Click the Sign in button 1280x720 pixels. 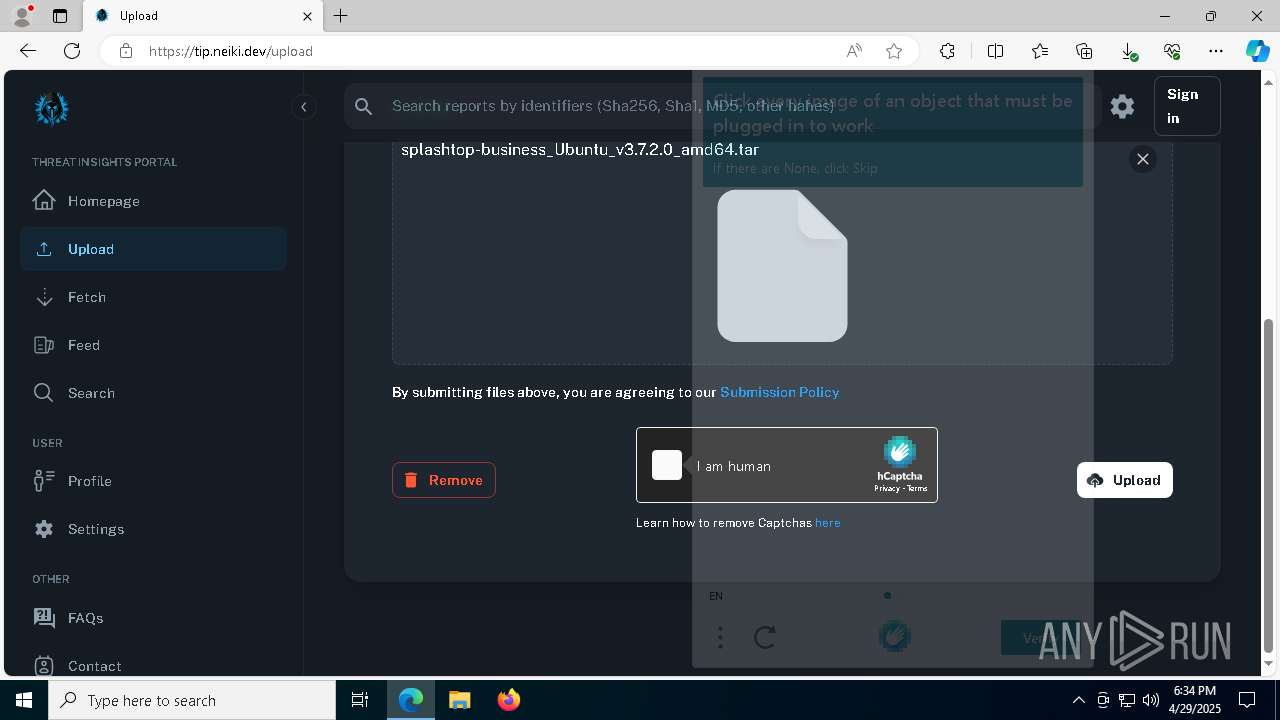1187,106
